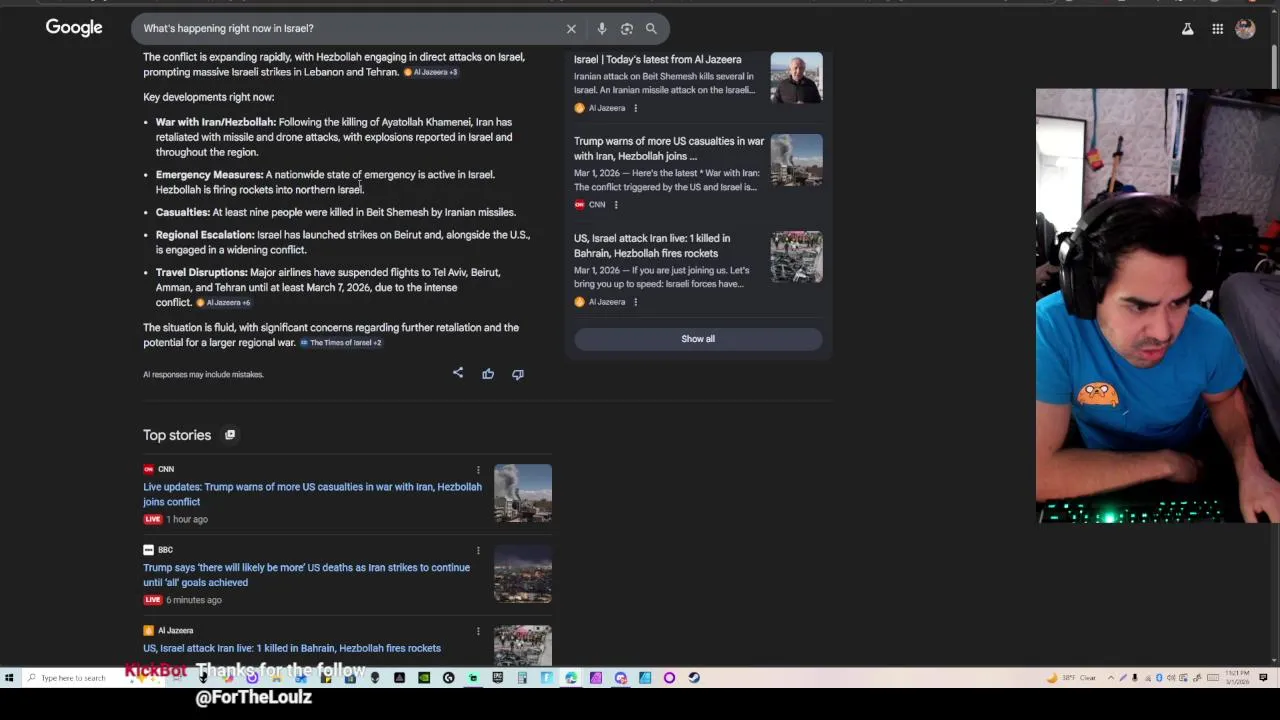Open the Google account profile avatar

tap(1245, 29)
